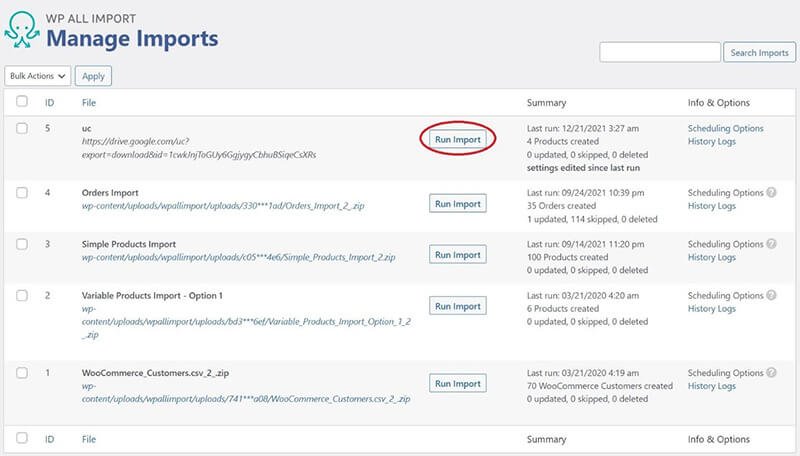Image resolution: width=800 pixels, height=456 pixels.
Task: Focus the search imports text field
Action: (x=660, y=53)
